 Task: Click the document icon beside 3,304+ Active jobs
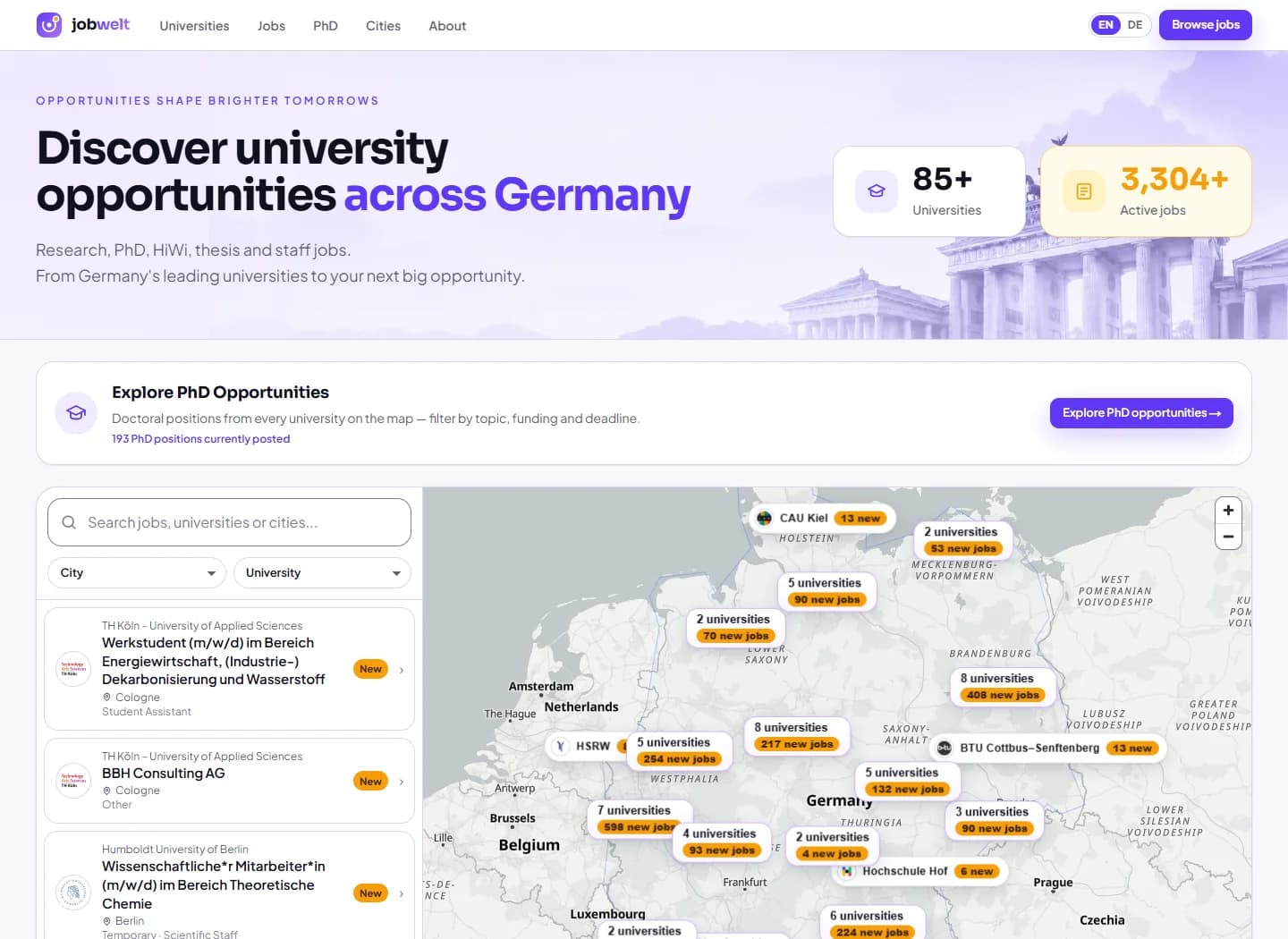tap(1084, 191)
